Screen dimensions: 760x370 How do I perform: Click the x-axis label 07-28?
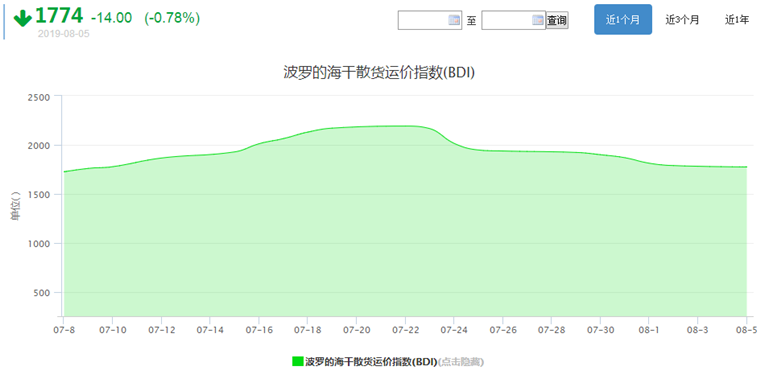pyautogui.click(x=551, y=330)
